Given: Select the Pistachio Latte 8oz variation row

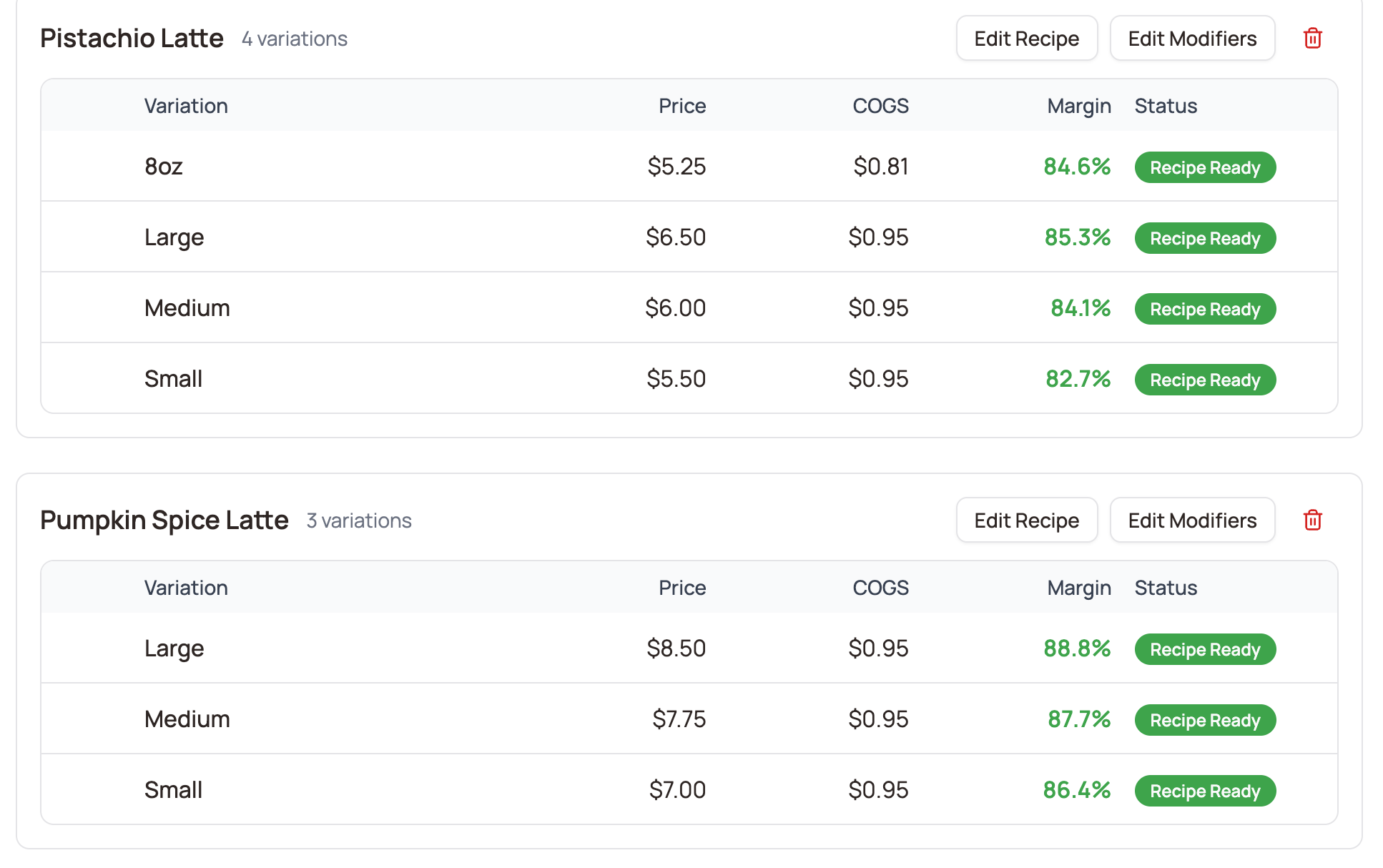Looking at the screenshot, I should tap(164, 167).
